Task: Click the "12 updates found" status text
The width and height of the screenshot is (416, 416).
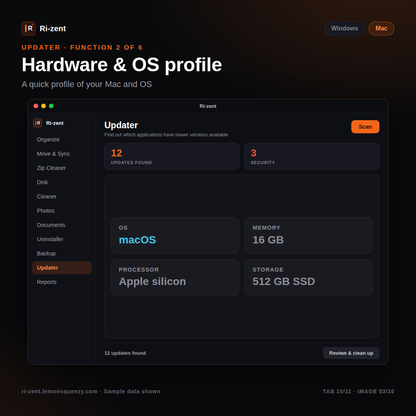Action: coord(125,353)
